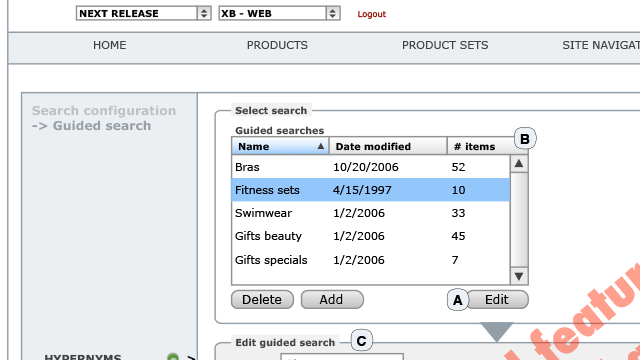Screen dimensions: 640x360
Task: Select the Gifts specials row
Action: click(371, 260)
